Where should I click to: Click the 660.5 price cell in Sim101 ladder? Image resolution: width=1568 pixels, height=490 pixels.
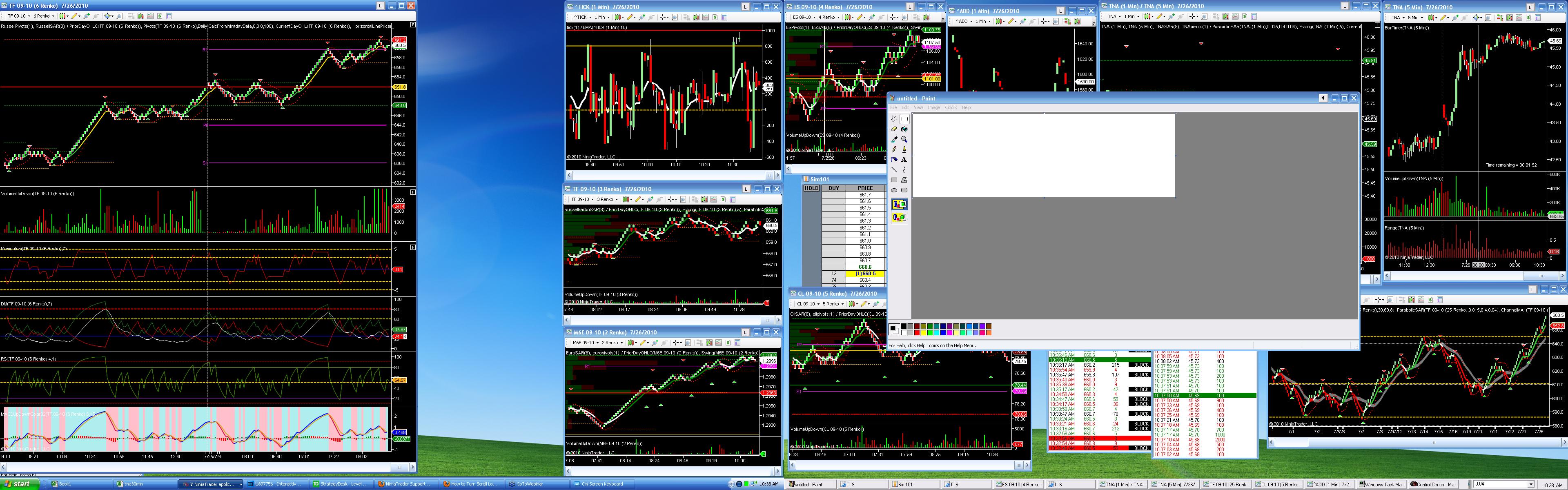[x=865, y=274]
